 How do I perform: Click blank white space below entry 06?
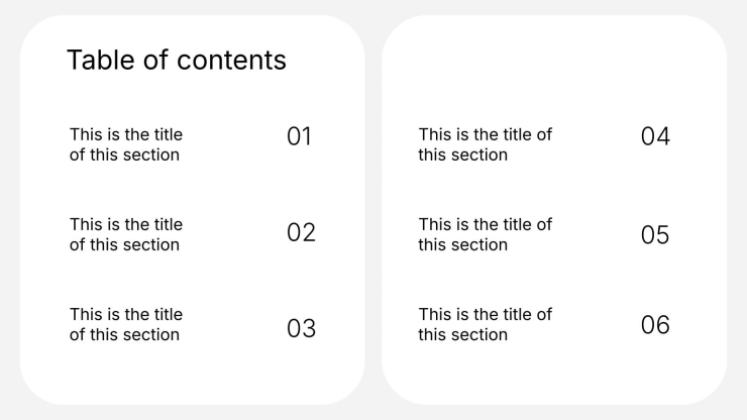[x=553, y=374]
